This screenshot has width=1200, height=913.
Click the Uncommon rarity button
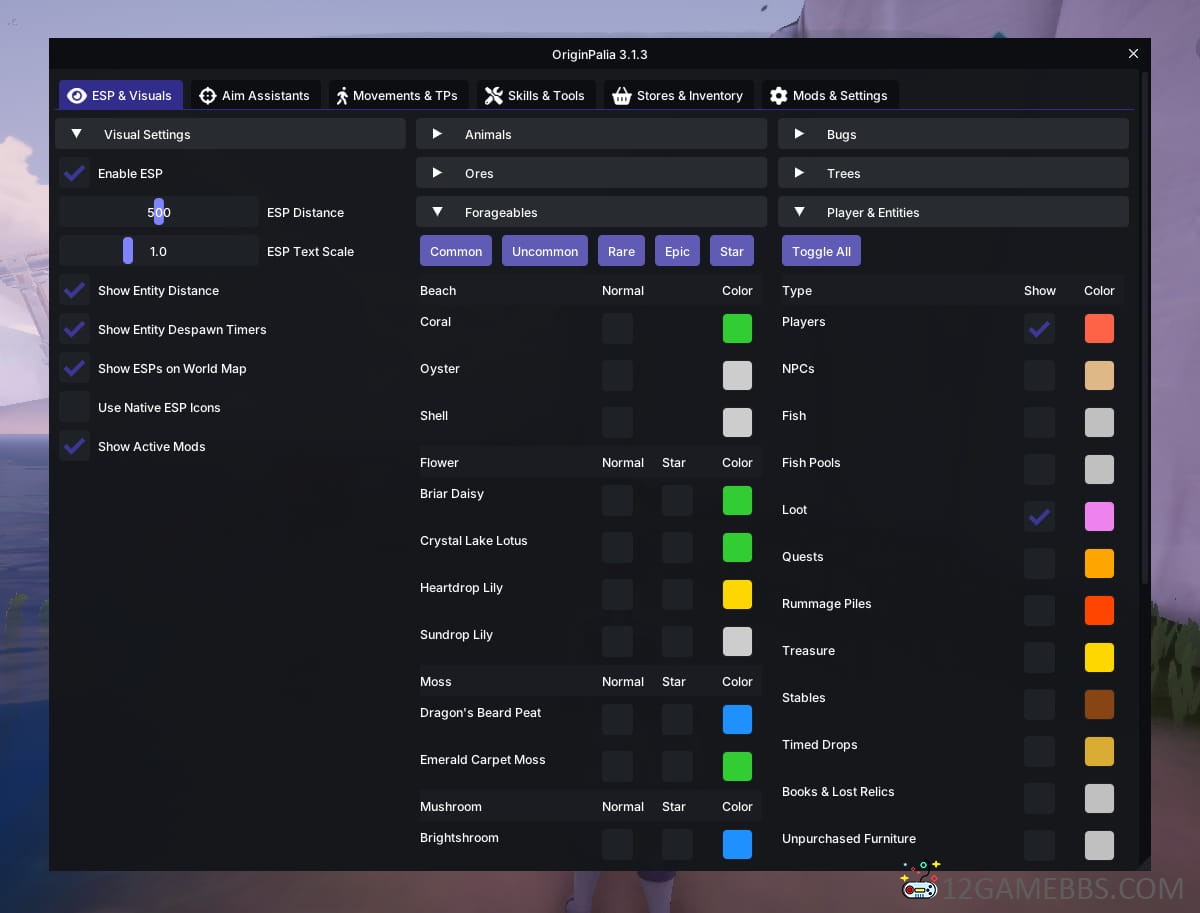coord(545,251)
